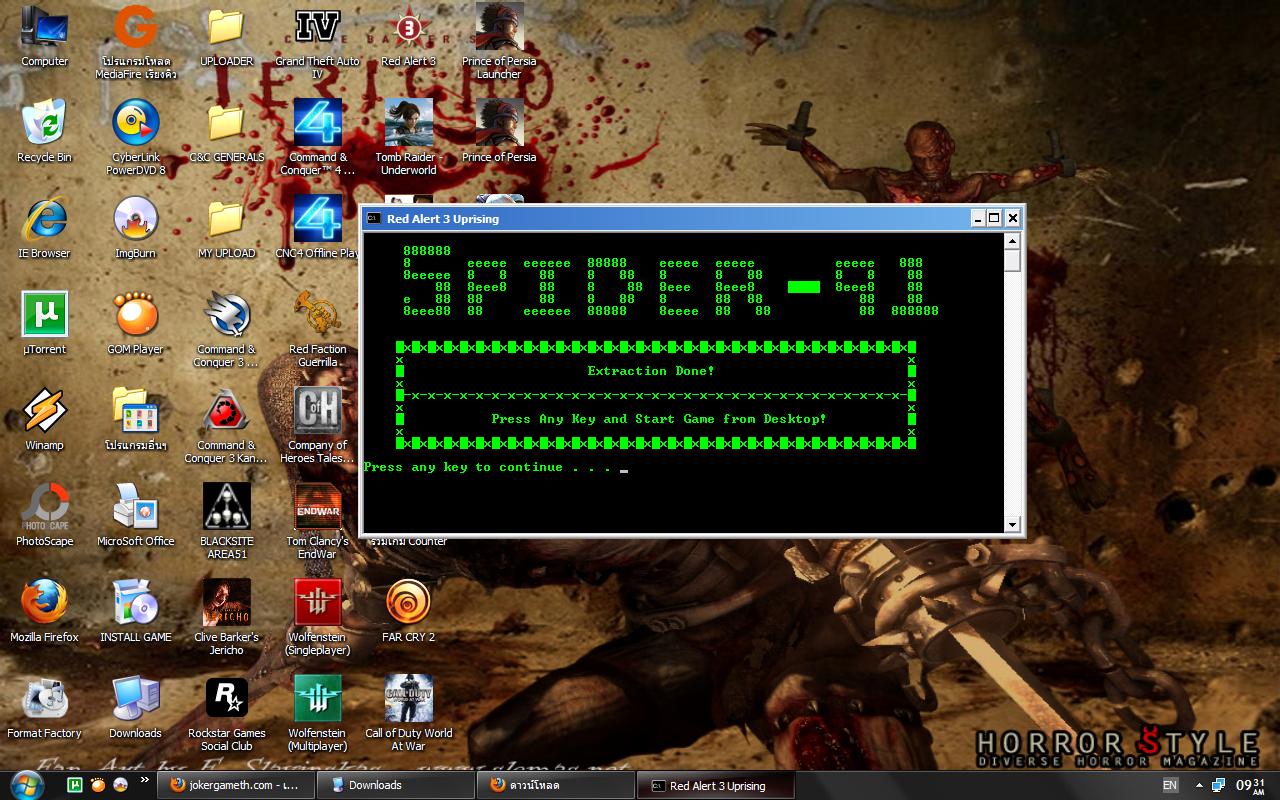Viewport: 1280px width, 800px height.
Task: Minimize the Red Alert 3 Uprising window
Action: 978,218
